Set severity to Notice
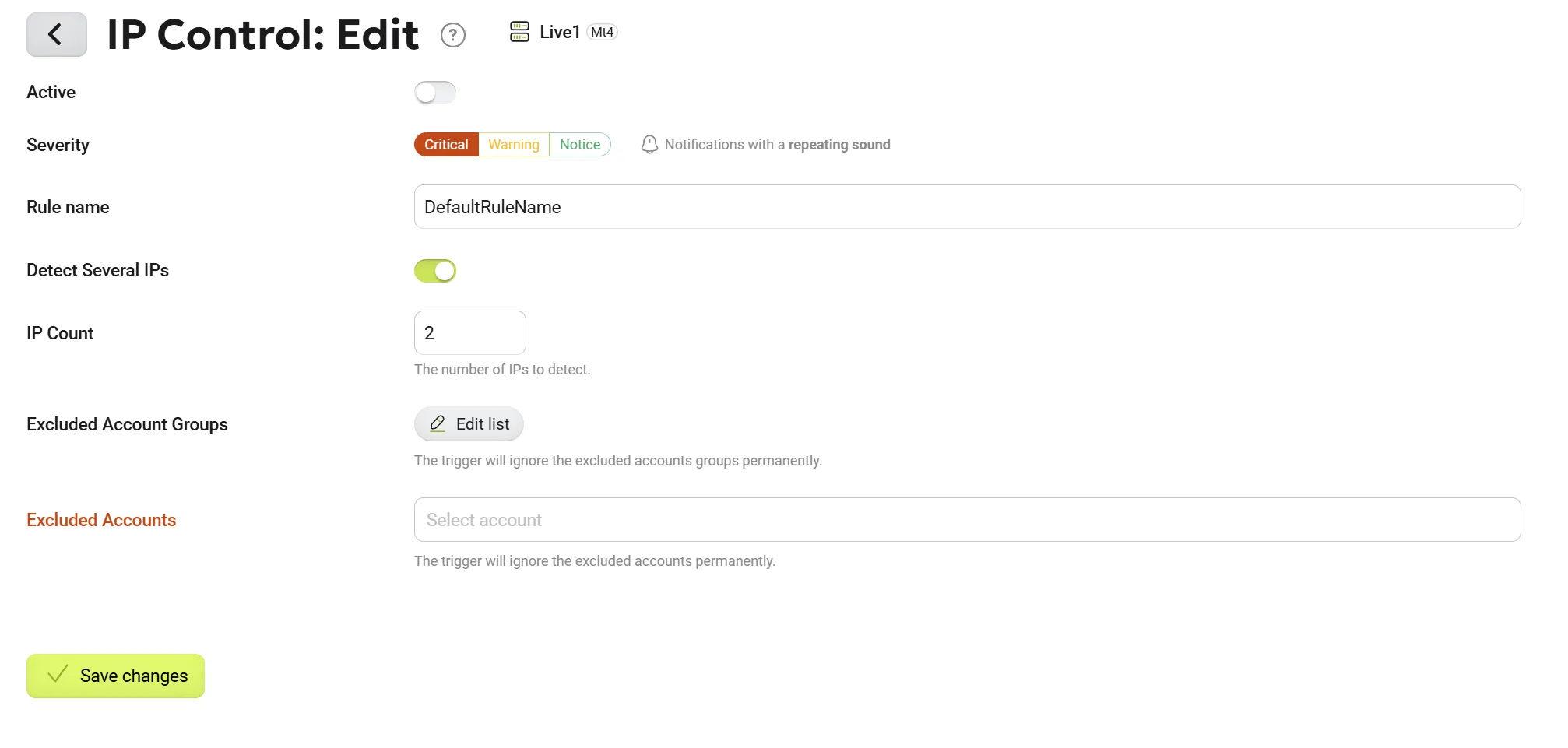The image size is (1568, 748). (x=580, y=145)
